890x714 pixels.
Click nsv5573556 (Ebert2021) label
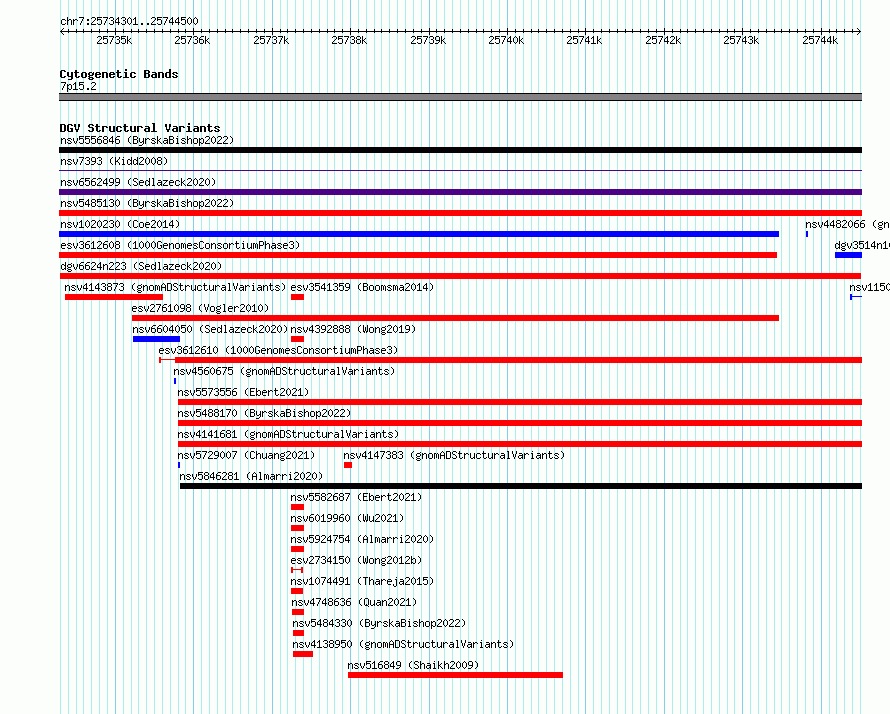(243, 392)
